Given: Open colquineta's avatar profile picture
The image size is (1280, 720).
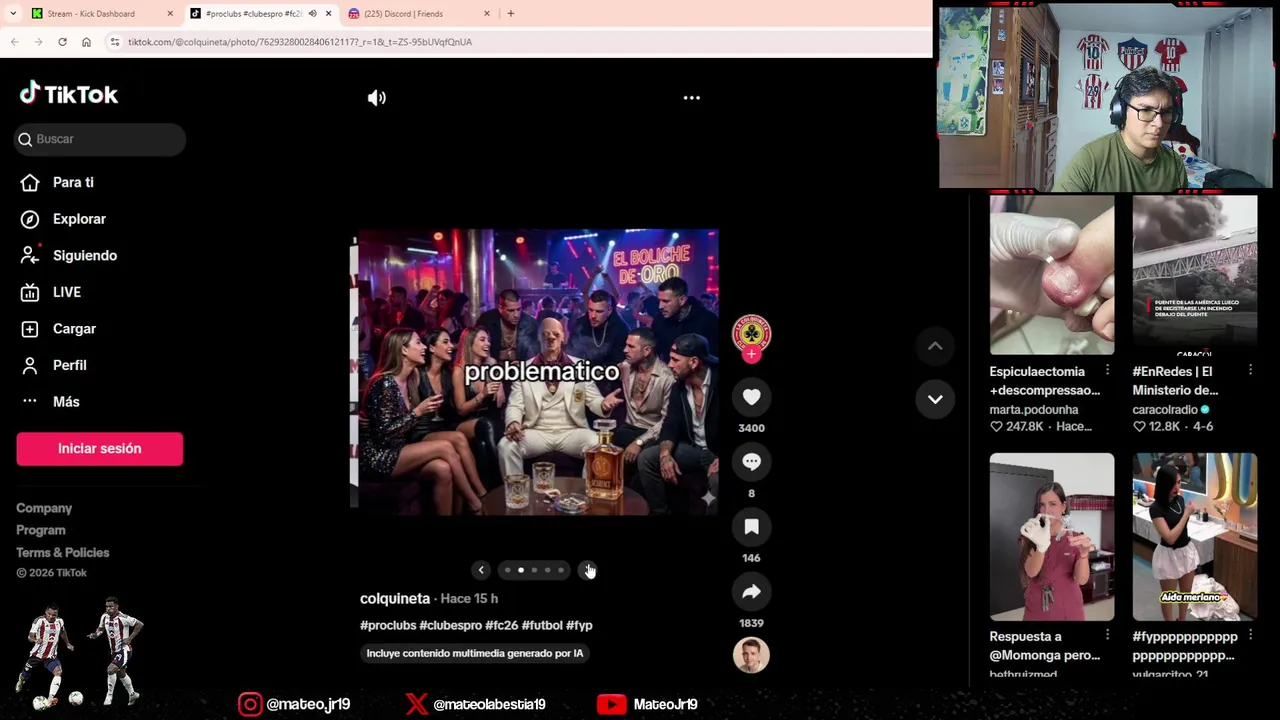Looking at the screenshot, I should [x=751, y=333].
